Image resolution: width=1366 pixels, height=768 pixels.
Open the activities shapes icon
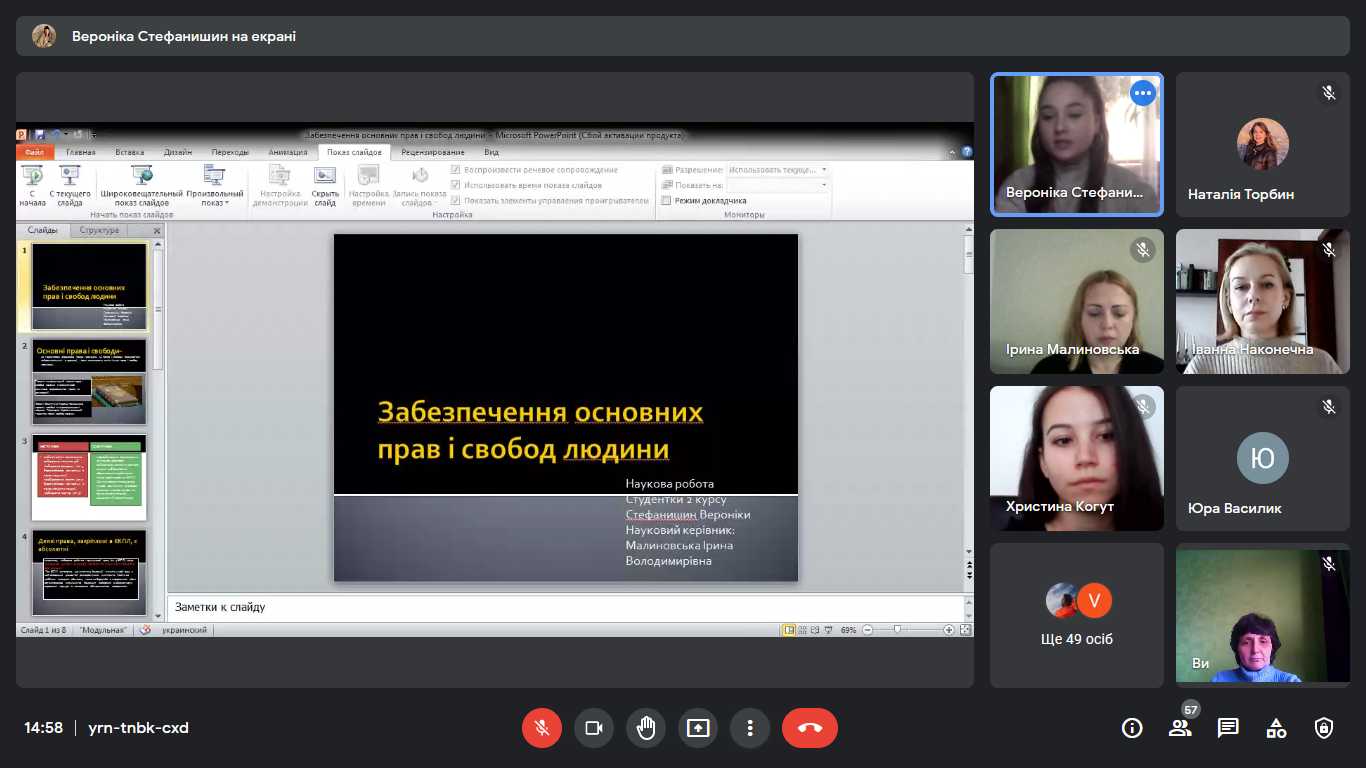click(1276, 728)
